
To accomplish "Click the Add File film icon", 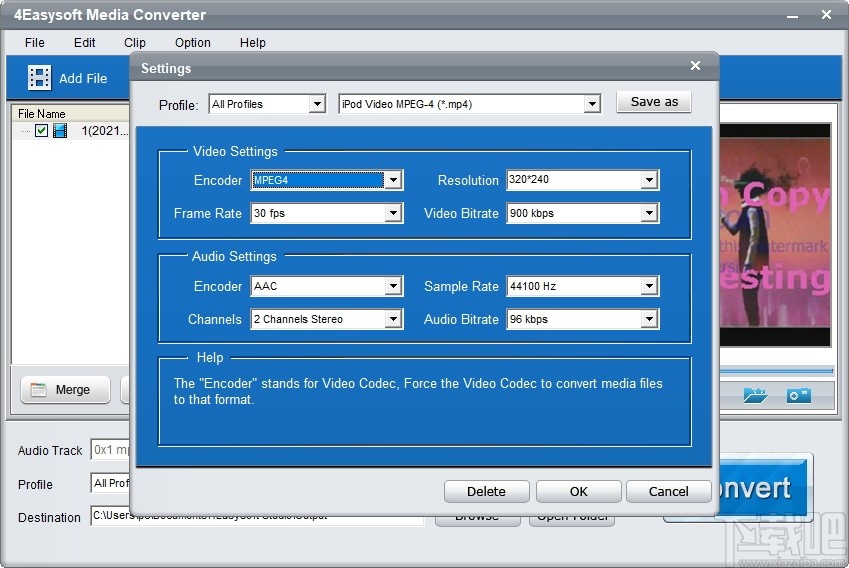I will tap(40, 77).
